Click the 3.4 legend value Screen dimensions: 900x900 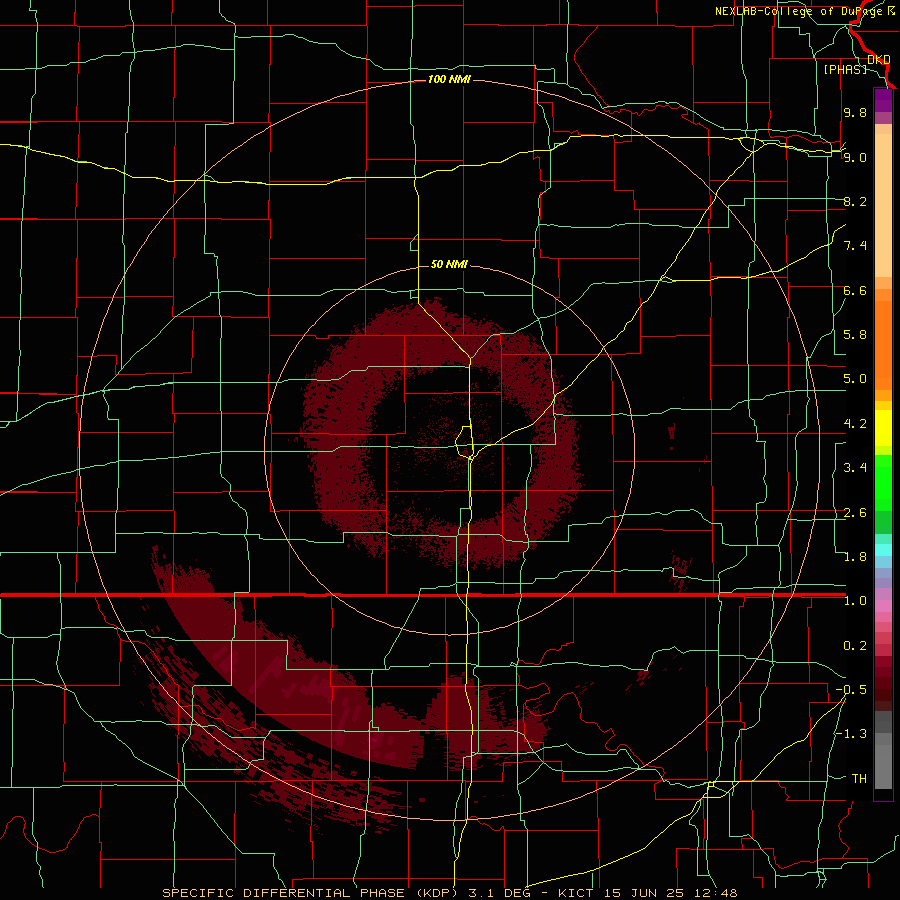point(855,468)
